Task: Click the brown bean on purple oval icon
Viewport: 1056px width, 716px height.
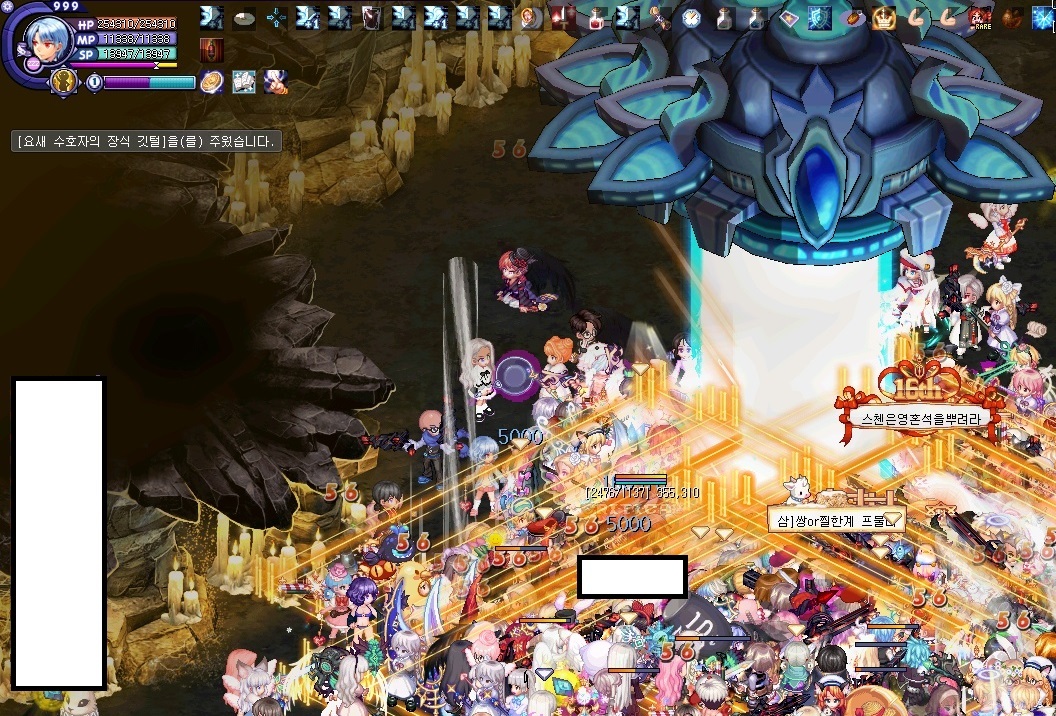Action: coord(851,19)
